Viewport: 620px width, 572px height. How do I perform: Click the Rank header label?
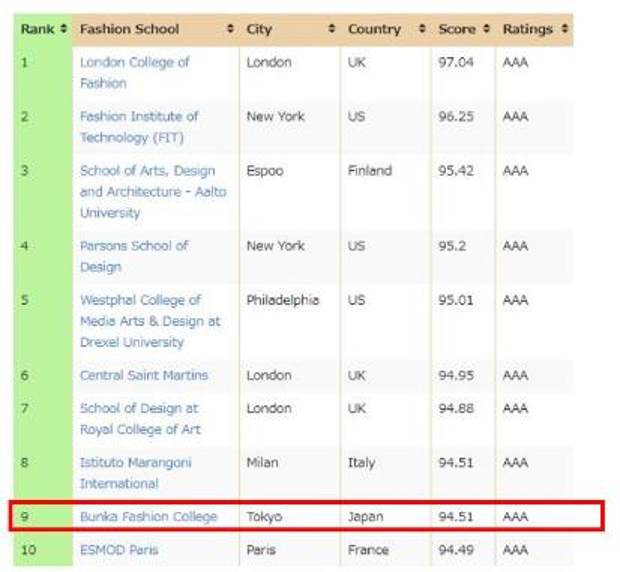tap(38, 29)
